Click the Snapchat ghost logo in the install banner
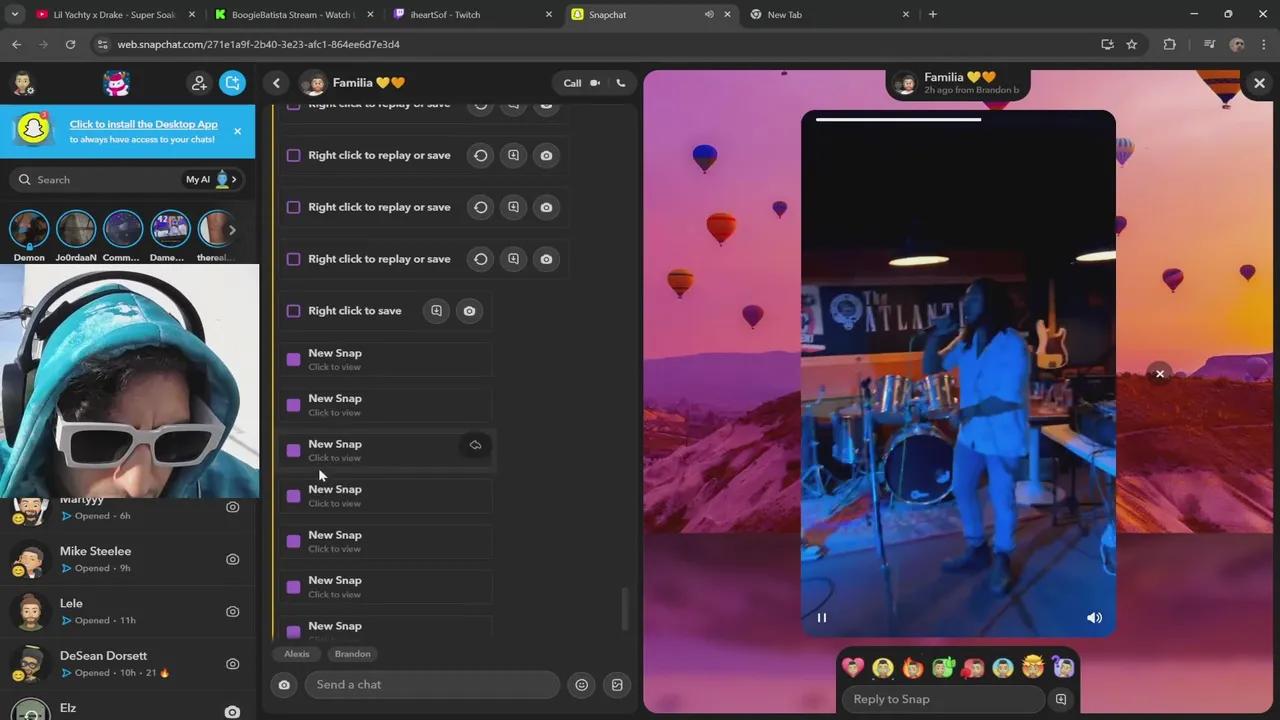This screenshot has height=720, width=1280. tap(34, 130)
